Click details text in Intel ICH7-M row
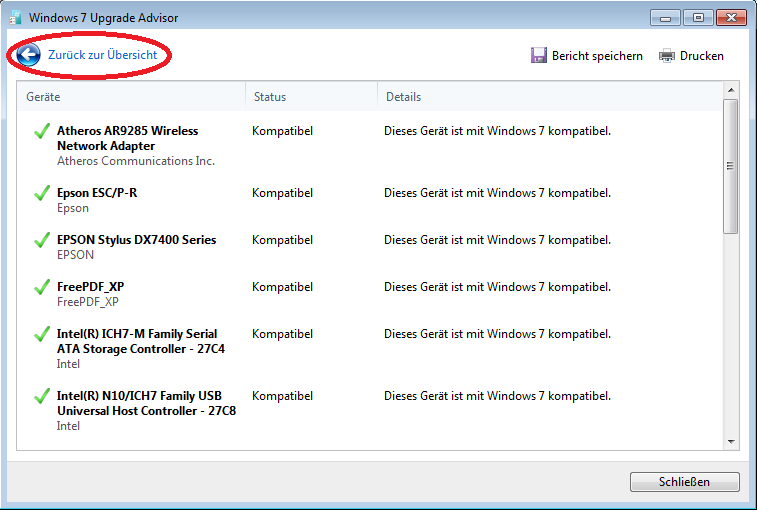This screenshot has height=511, width=758. pyautogui.click(x=497, y=334)
